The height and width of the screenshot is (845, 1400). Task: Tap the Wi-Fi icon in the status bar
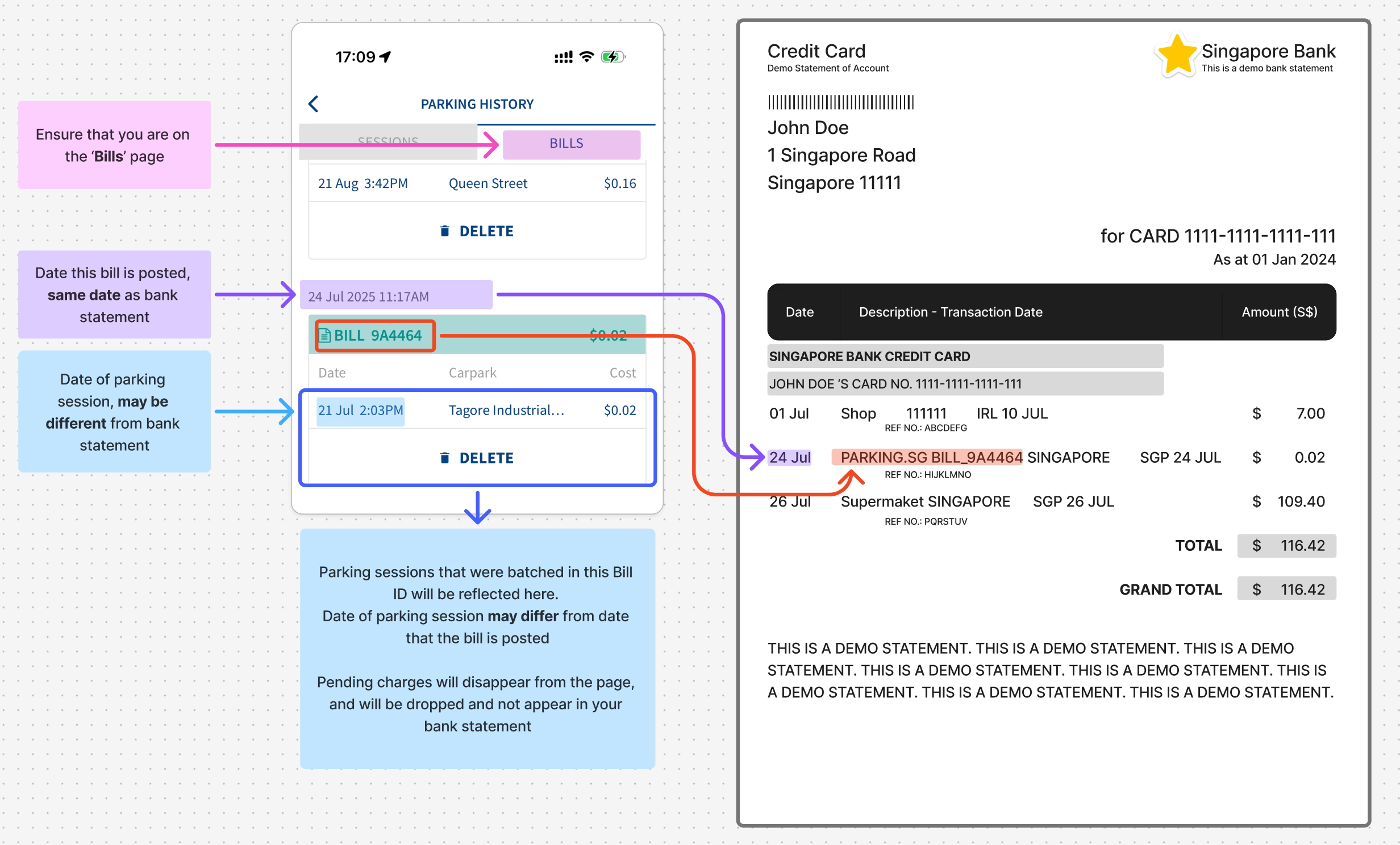[x=587, y=57]
